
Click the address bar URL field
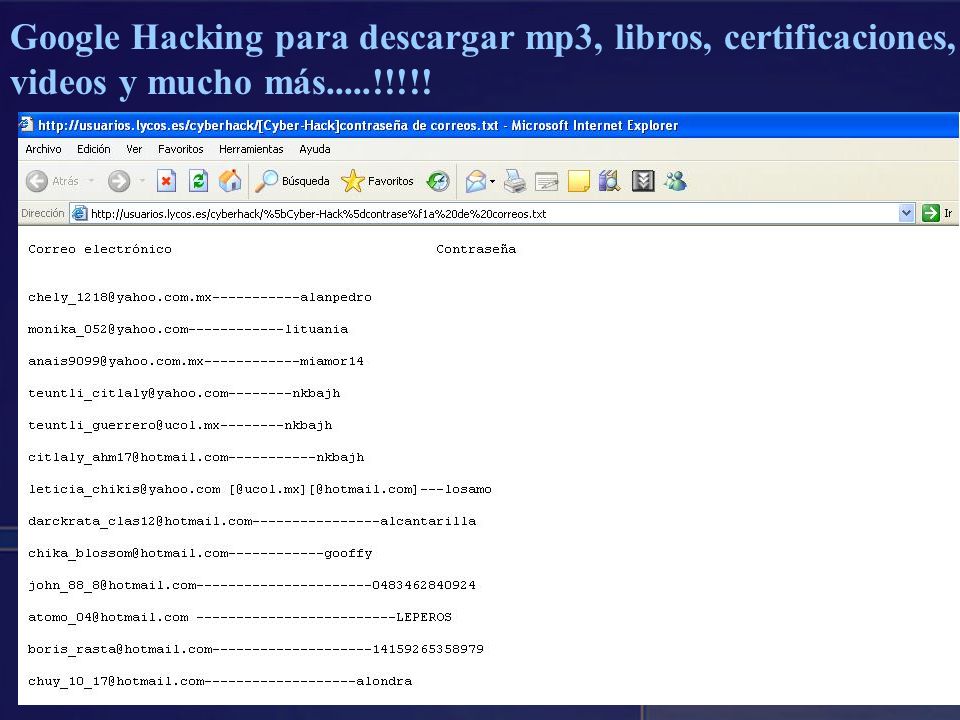coord(493,214)
